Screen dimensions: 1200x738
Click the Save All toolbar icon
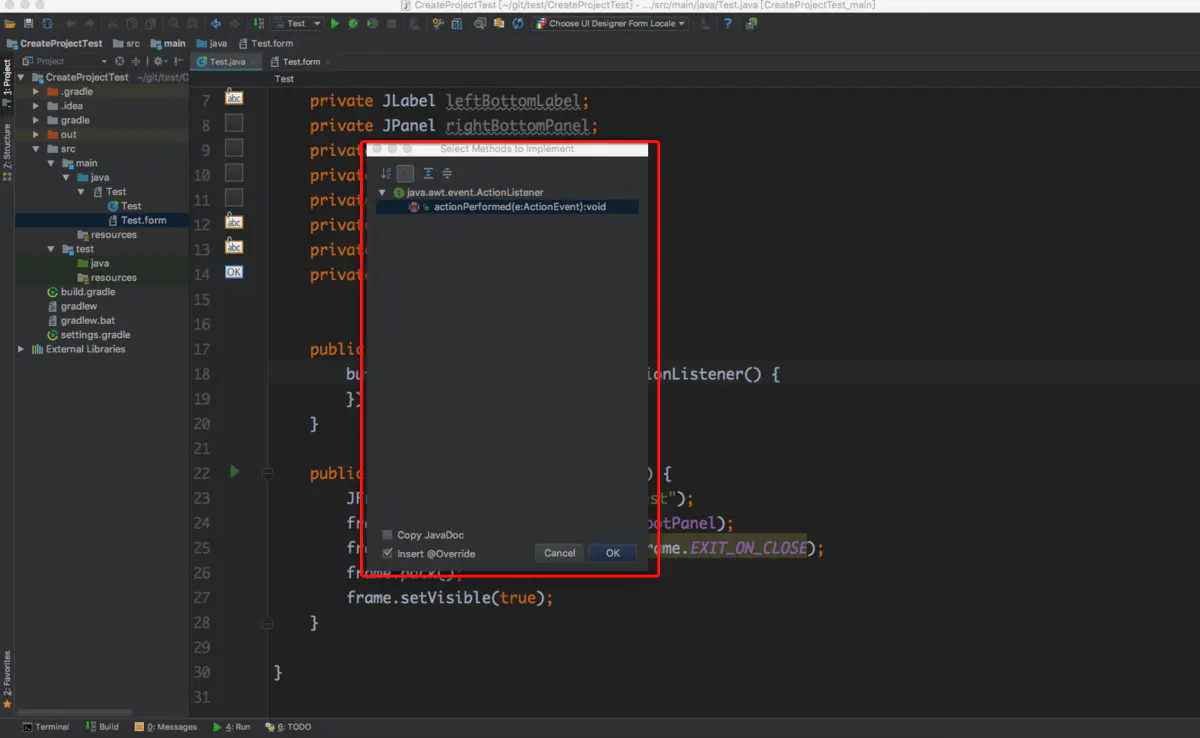click(28, 23)
